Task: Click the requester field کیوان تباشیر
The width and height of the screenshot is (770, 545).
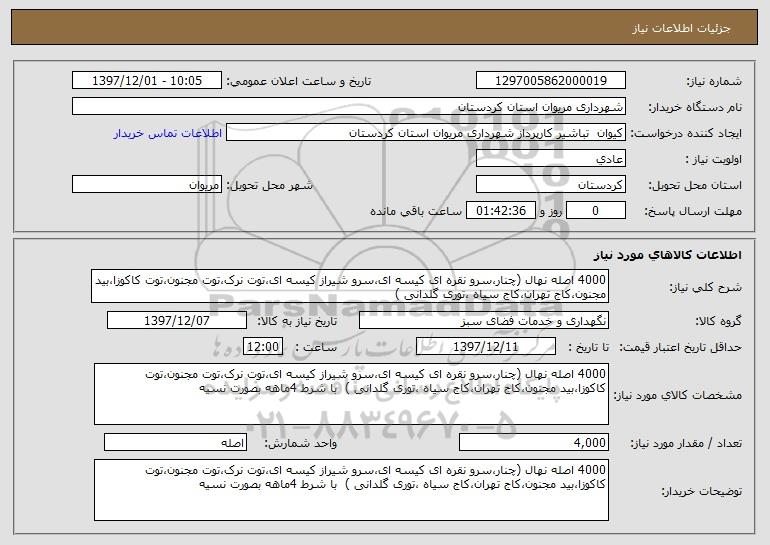Action: point(426,132)
